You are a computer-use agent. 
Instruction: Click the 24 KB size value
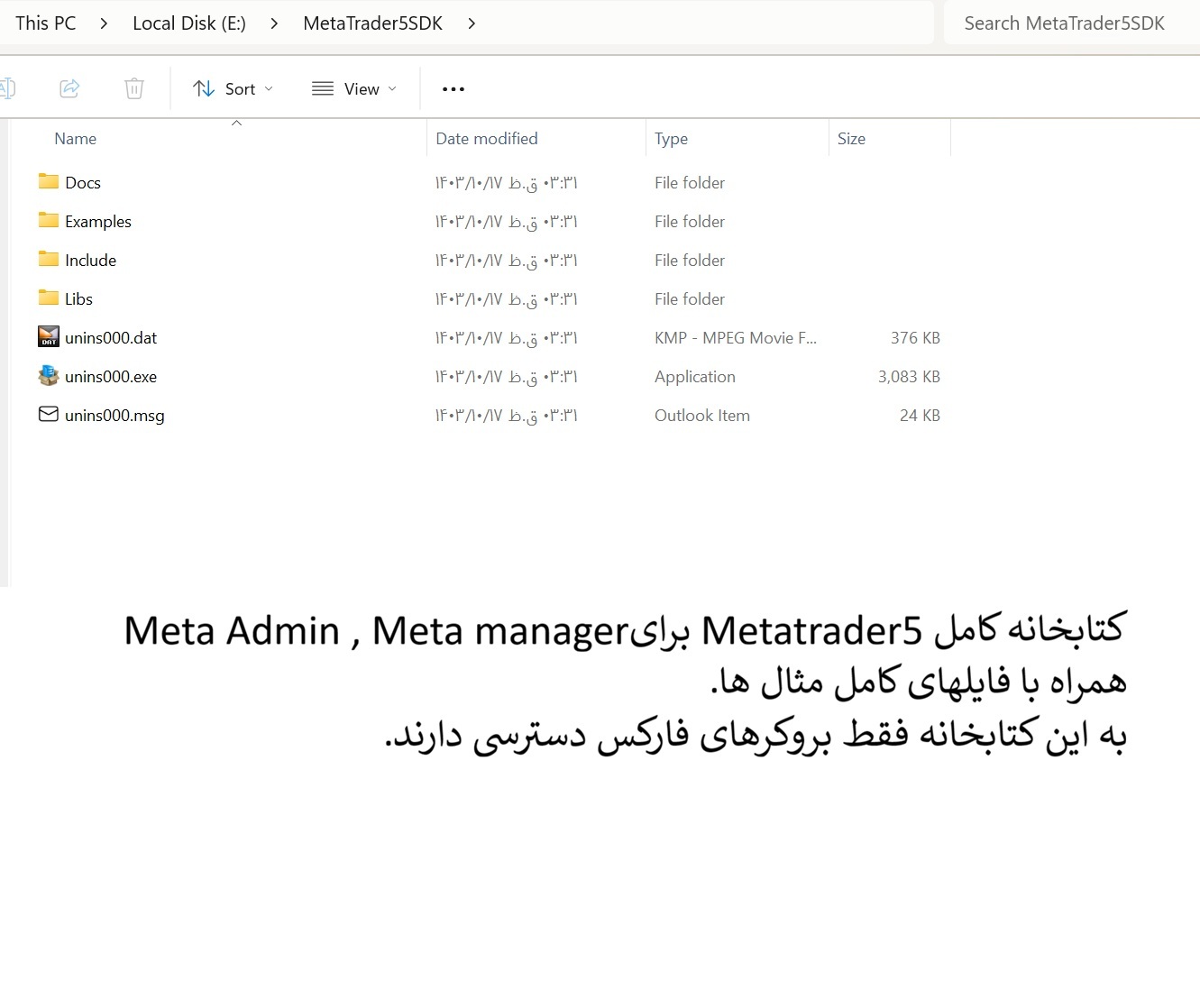pos(920,415)
